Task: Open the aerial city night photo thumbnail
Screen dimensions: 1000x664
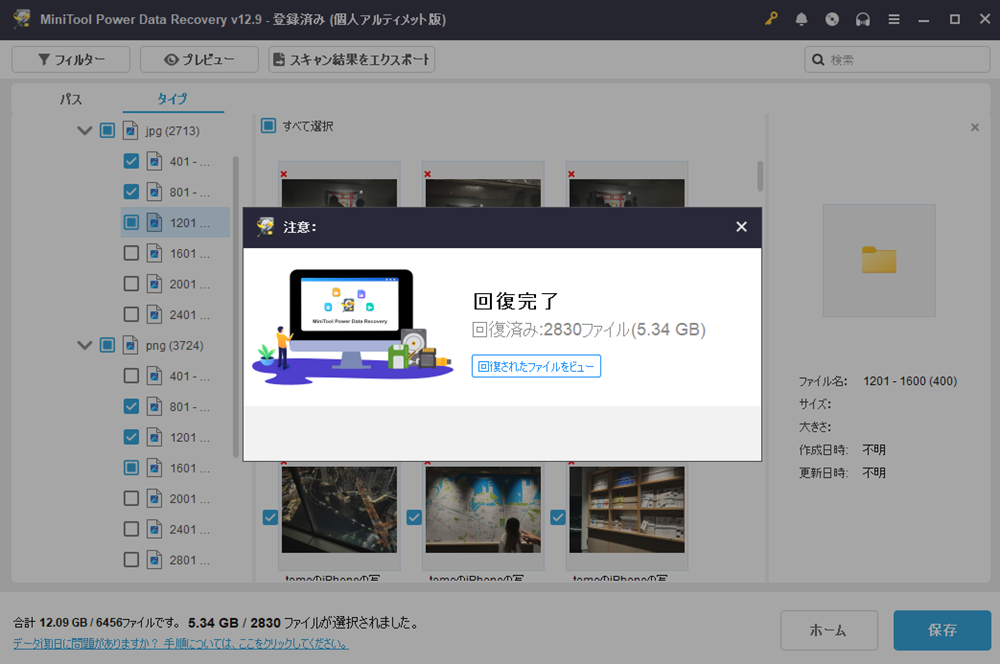Action: pos(339,509)
